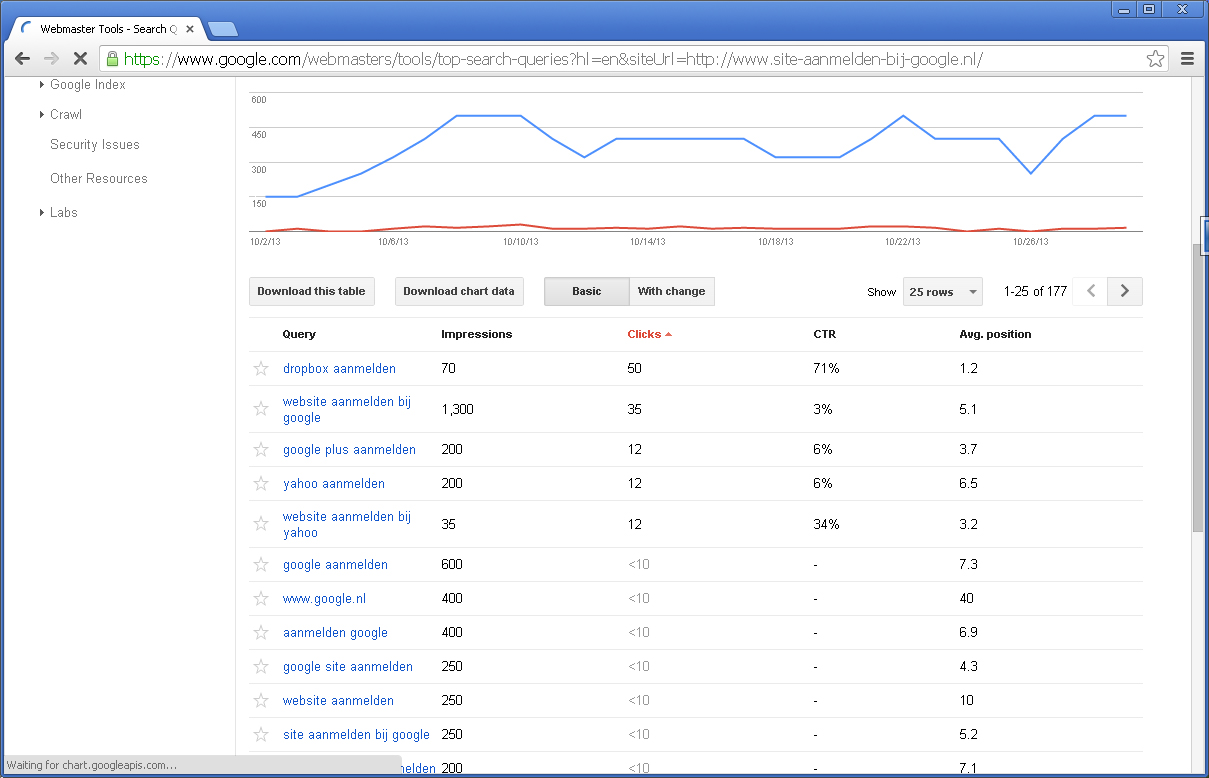Open the website aanmelden query link
This screenshot has width=1209, height=778.
click(338, 701)
